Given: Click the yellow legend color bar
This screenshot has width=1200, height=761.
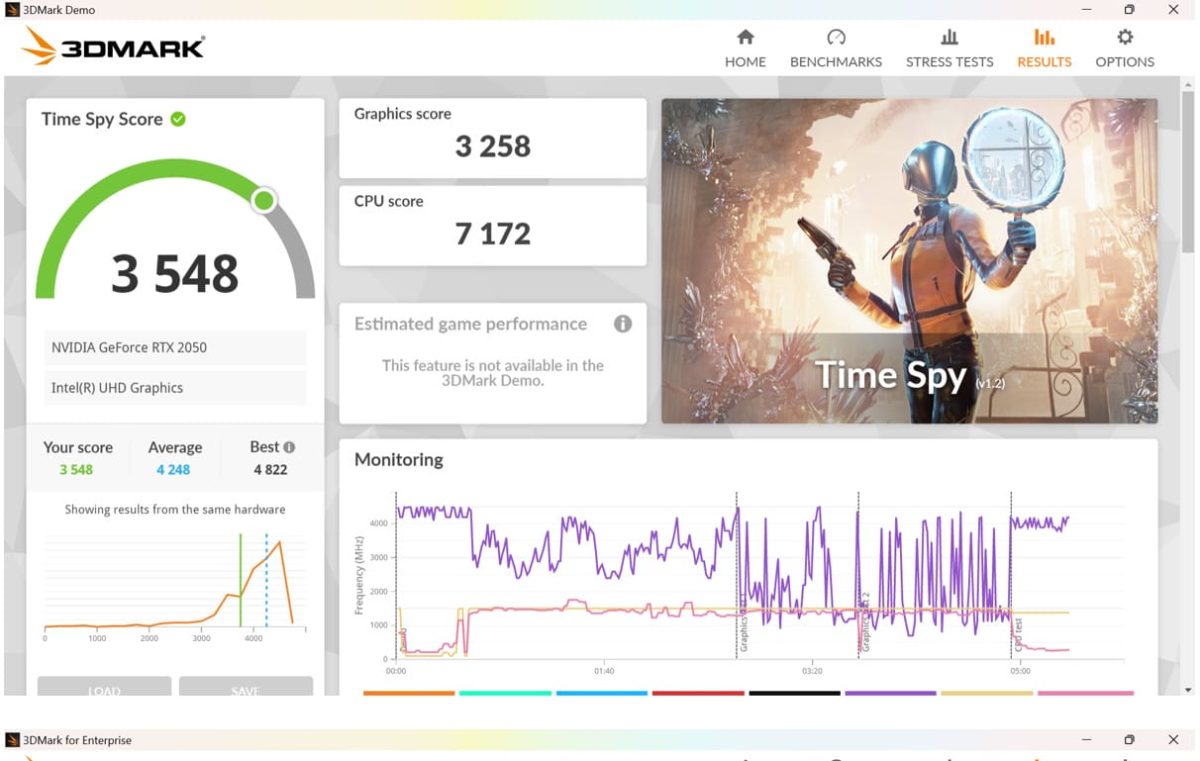Looking at the screenshot, I should click(987, 692).
